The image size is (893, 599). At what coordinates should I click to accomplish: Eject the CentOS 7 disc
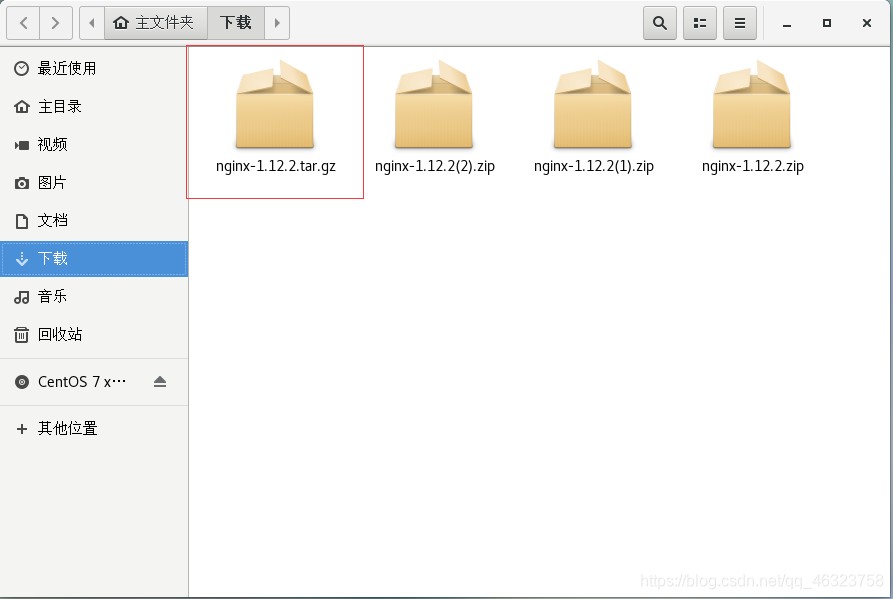[160, 381]
